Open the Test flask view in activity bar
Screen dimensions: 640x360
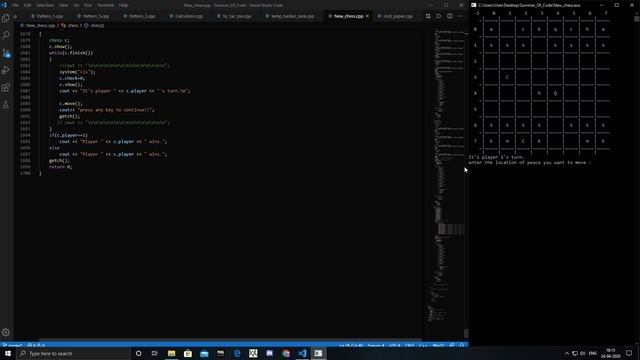click(x=6, y=105)
